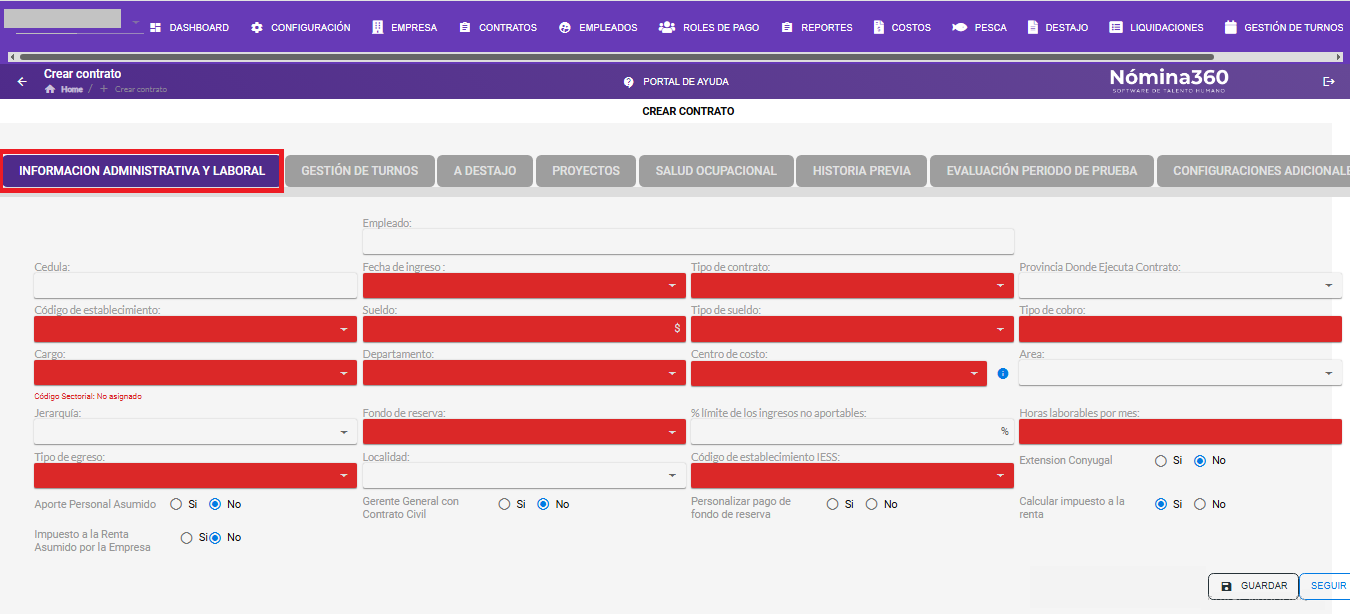The height and width of the screenshot is (614, 1350).
Task: Click the logout icon next to Nómina360
Action: 1329,82
